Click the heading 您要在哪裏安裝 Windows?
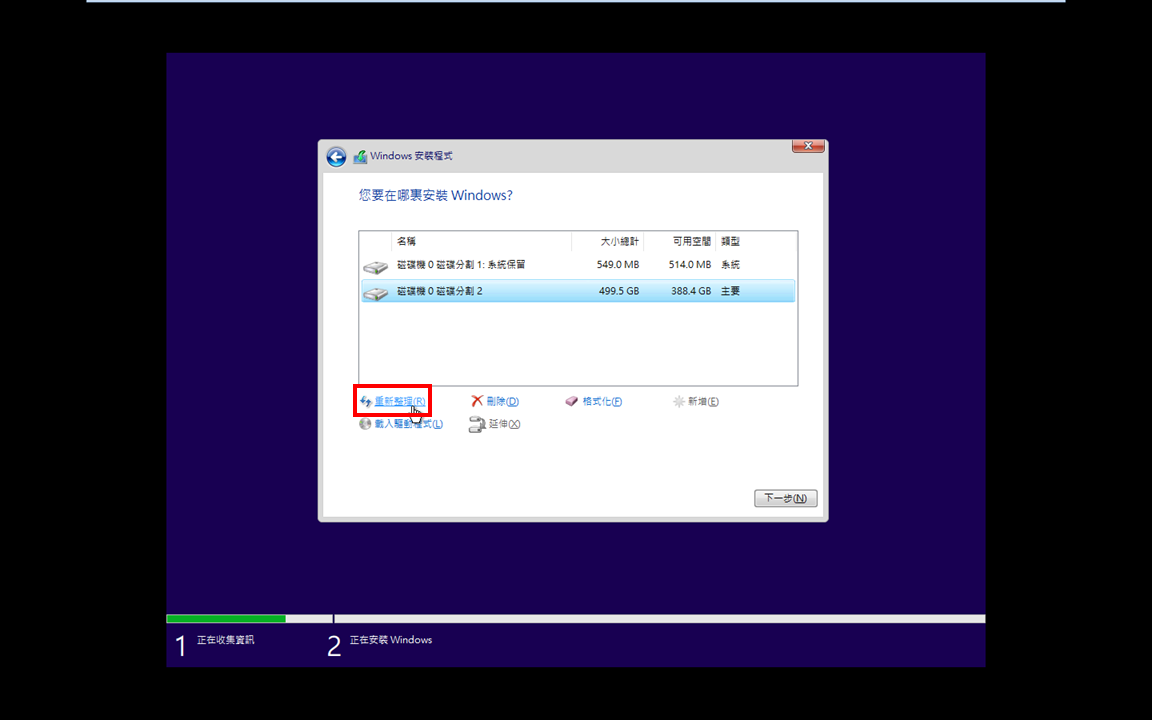 [436, 195]
